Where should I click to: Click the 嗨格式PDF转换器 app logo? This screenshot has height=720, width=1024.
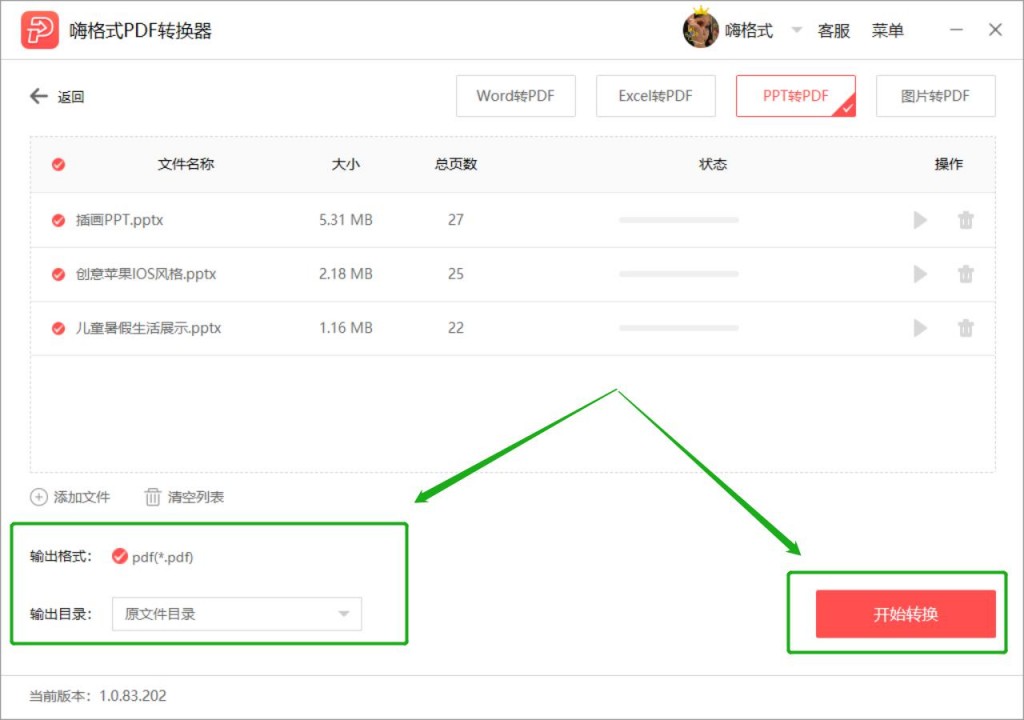pos(39,30)
